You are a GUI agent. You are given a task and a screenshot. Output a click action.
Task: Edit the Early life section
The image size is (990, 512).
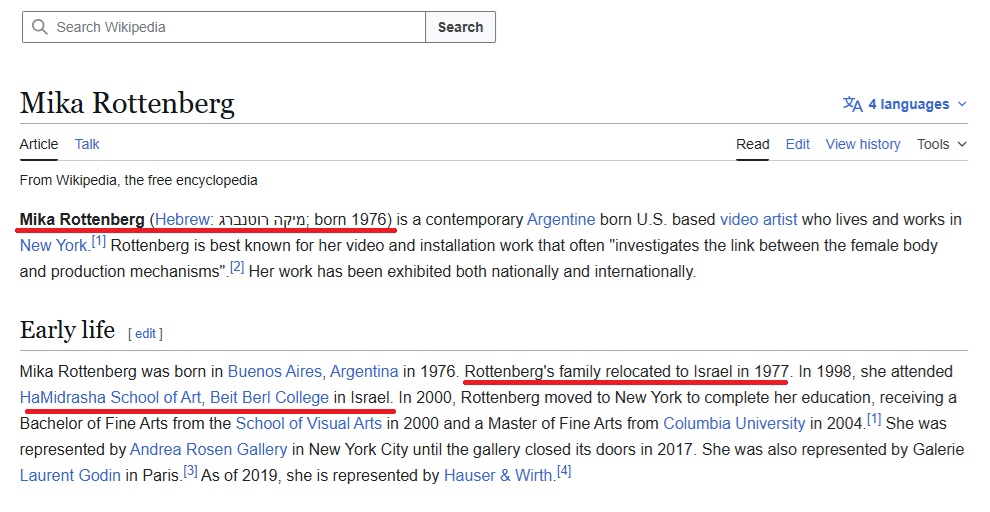145,334
